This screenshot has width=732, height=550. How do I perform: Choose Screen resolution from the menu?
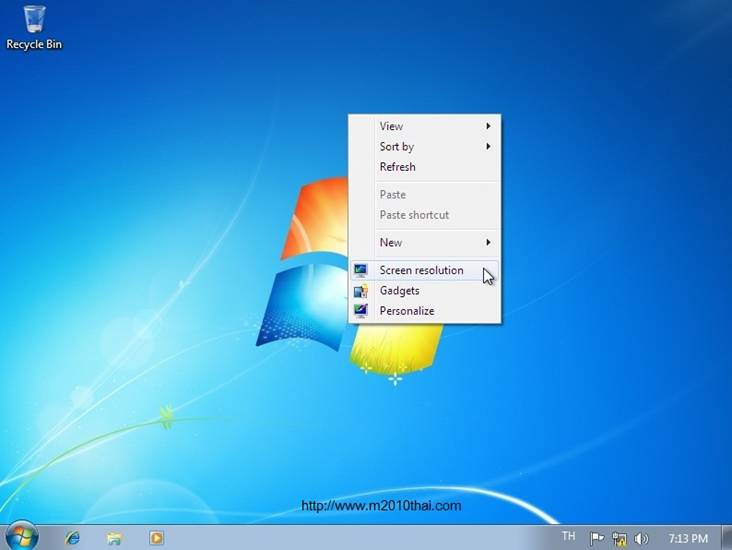(424, 270)
